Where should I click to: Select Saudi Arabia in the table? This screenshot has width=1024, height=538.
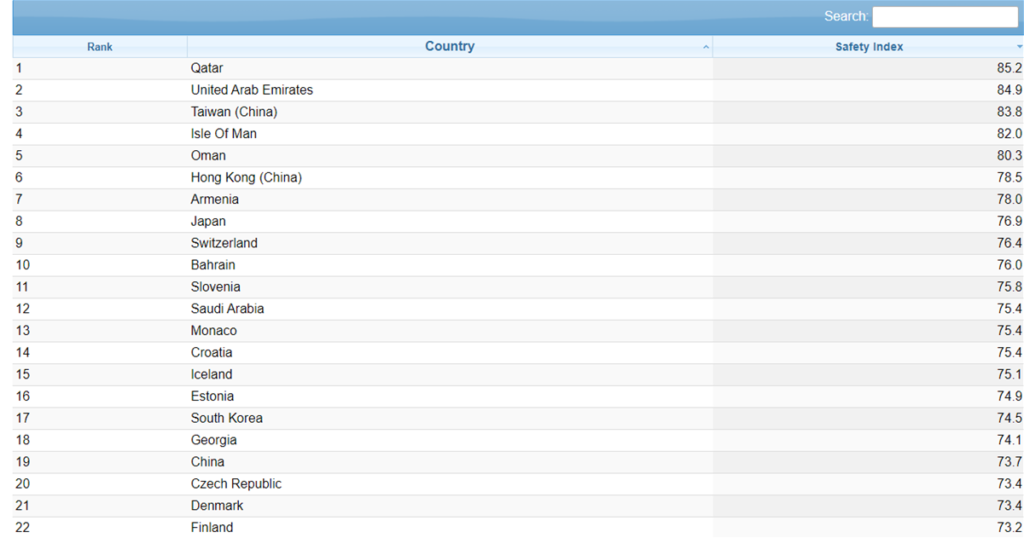point(227,309)
